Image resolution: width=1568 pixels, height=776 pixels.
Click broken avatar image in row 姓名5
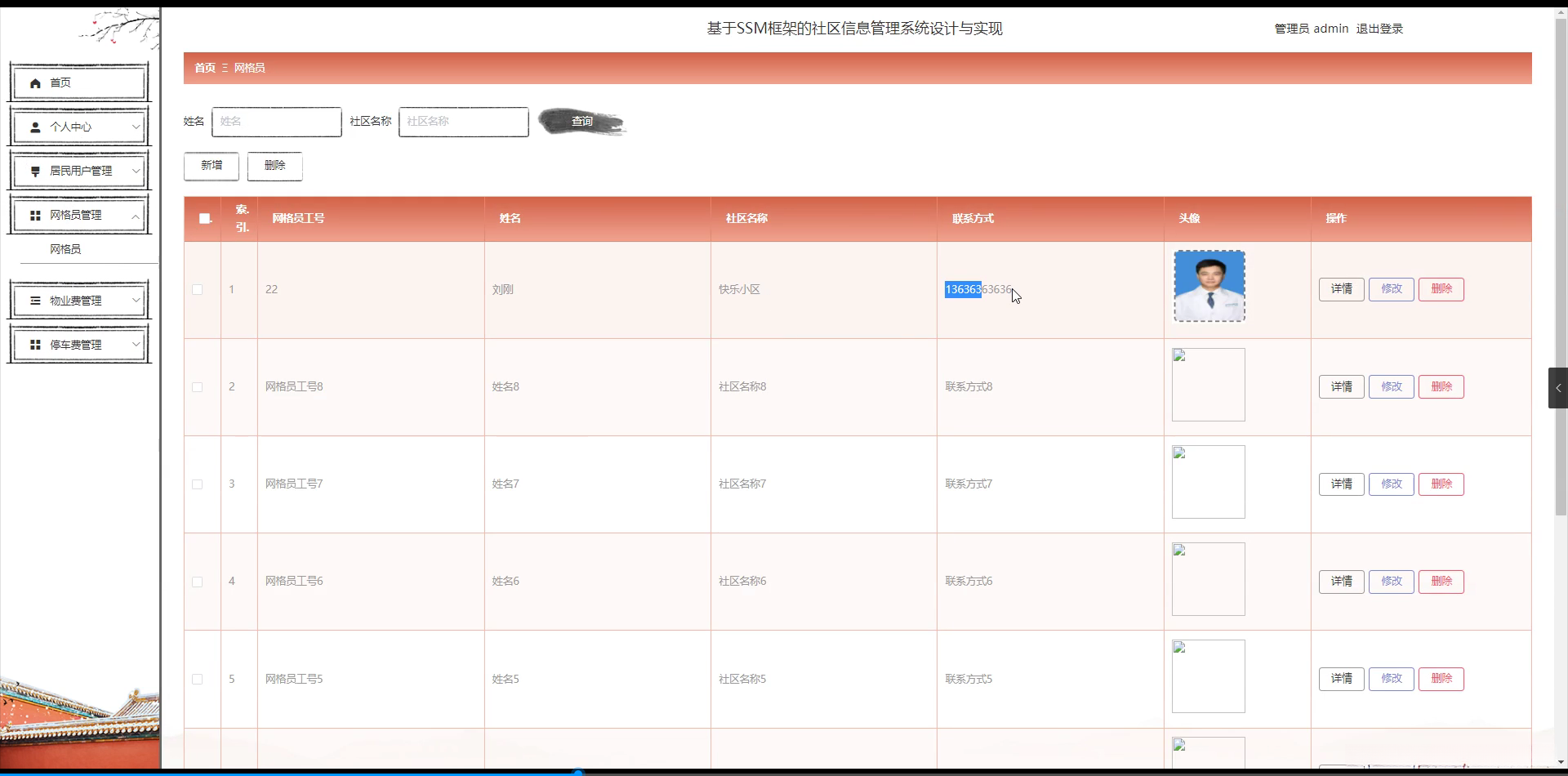pyautogui.click(x=1208, y=676)
